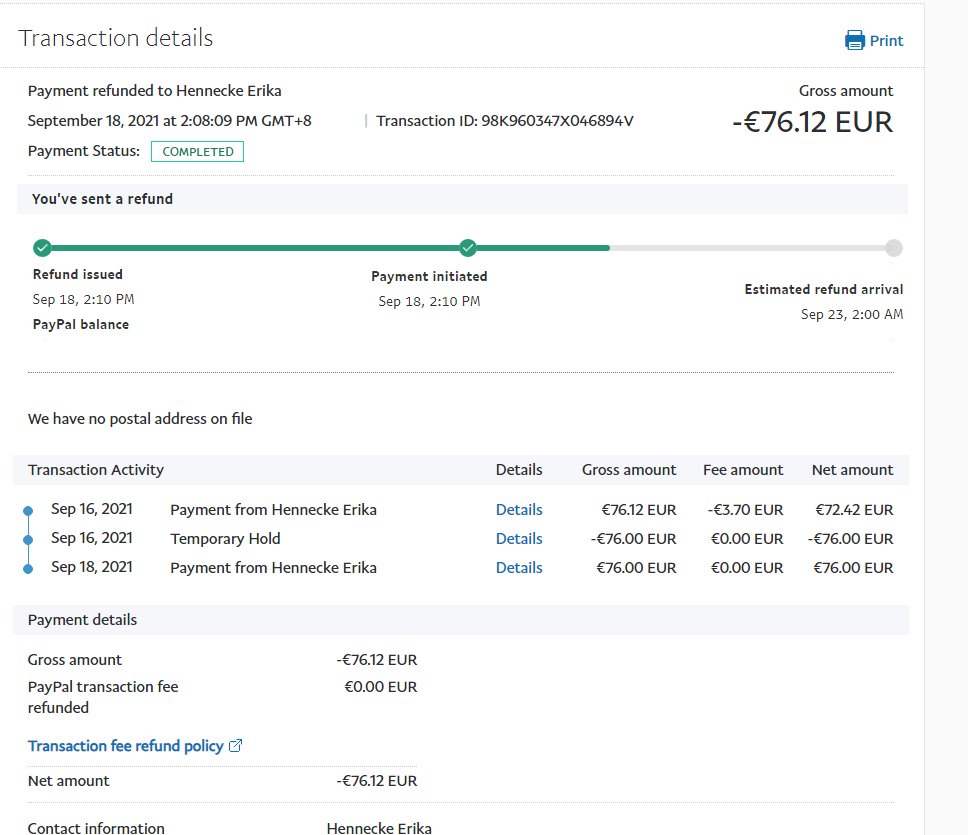View Details for the Sep 18, 2021 payment
Screen dimensions: 968x835
point(519,568)
